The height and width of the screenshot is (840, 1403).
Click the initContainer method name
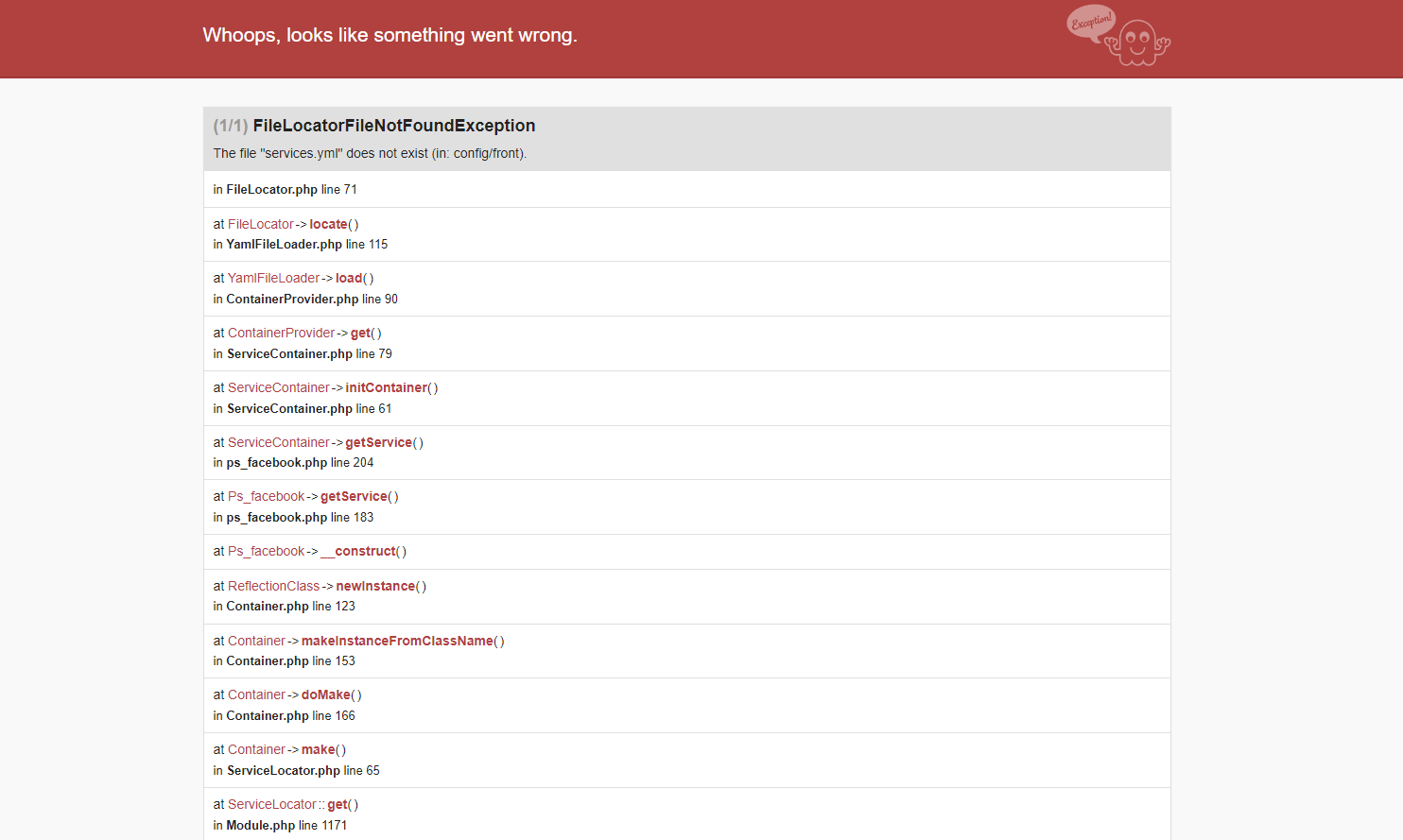tap(386, 387)
